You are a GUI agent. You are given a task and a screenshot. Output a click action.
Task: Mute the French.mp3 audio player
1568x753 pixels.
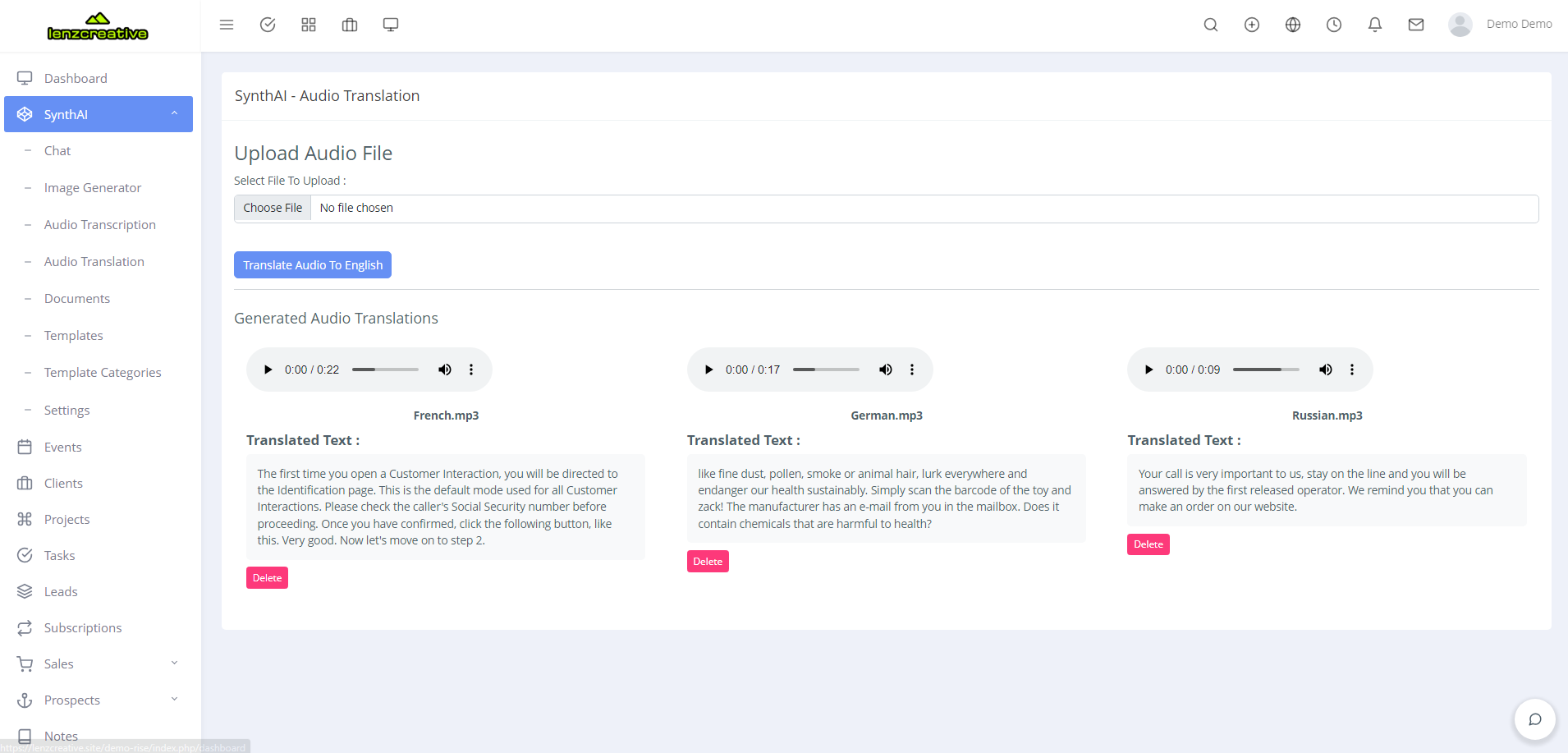(445, 370)
